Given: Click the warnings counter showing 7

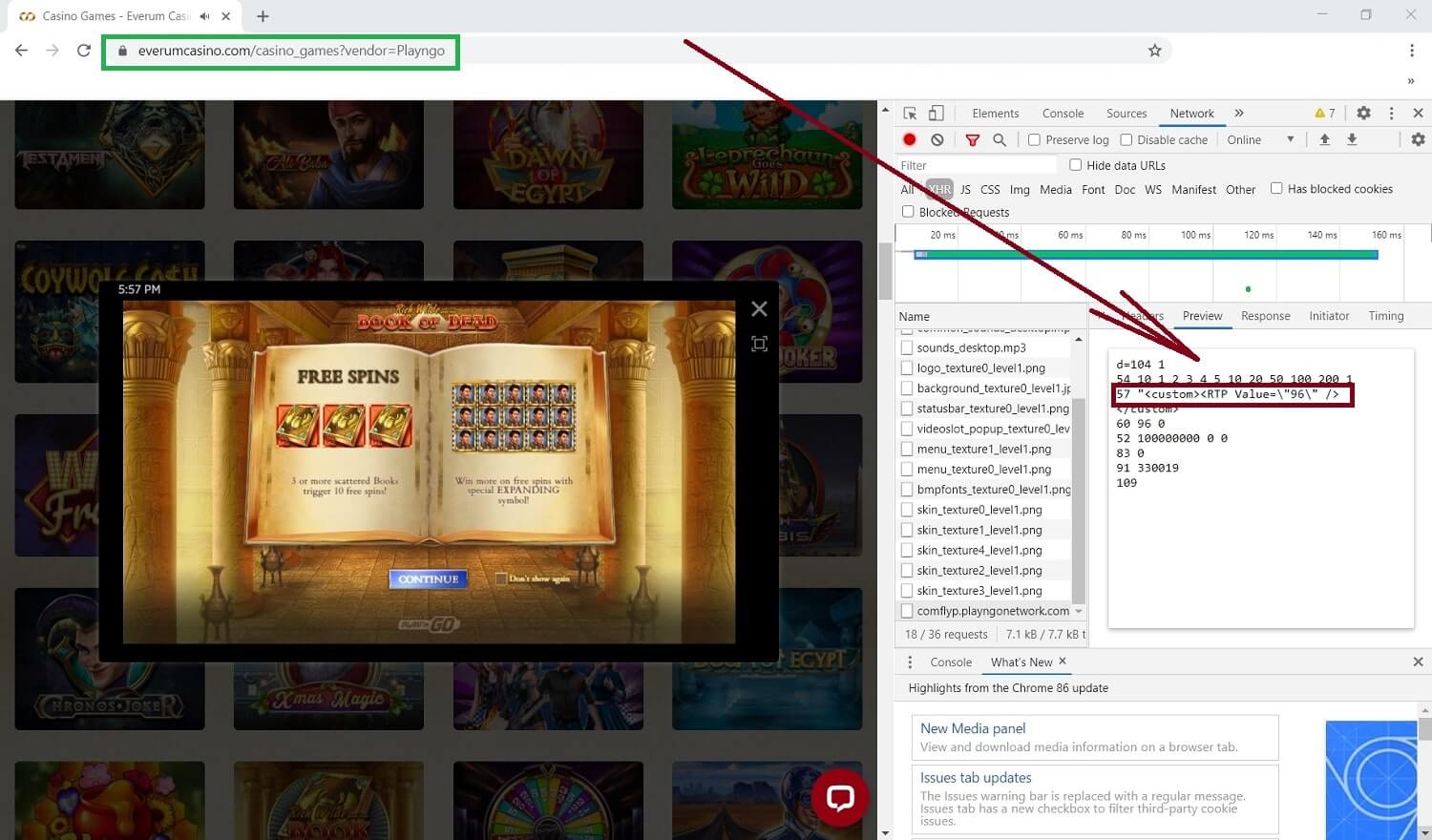Looking at the screenshot, I should (1325, 113).
